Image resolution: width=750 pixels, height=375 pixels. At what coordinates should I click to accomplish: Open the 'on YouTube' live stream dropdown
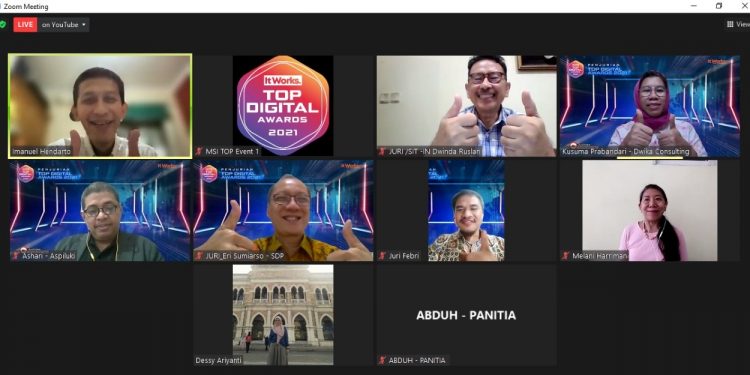coord(63,24)
